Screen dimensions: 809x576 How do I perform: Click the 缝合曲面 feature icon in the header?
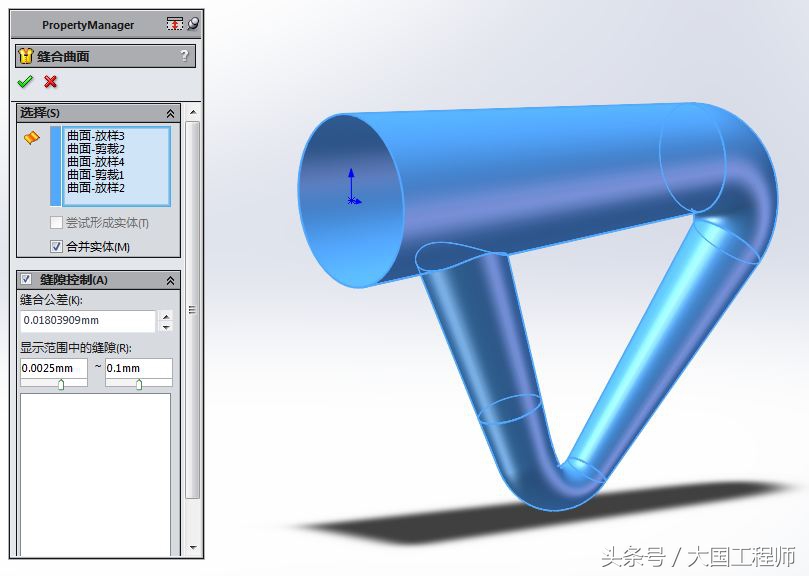point(24,56)
